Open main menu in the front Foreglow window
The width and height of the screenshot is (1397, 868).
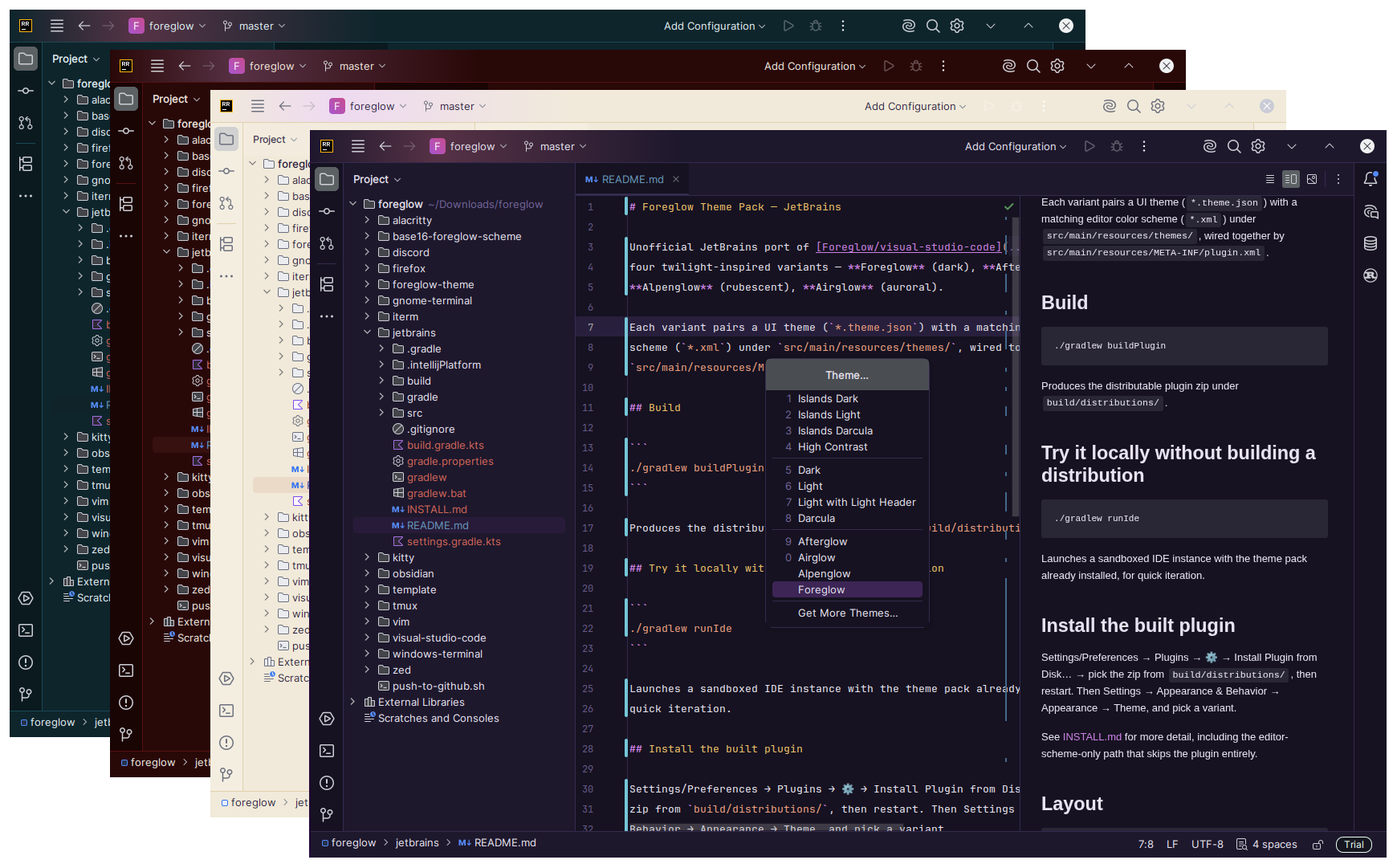pos(358,146)
